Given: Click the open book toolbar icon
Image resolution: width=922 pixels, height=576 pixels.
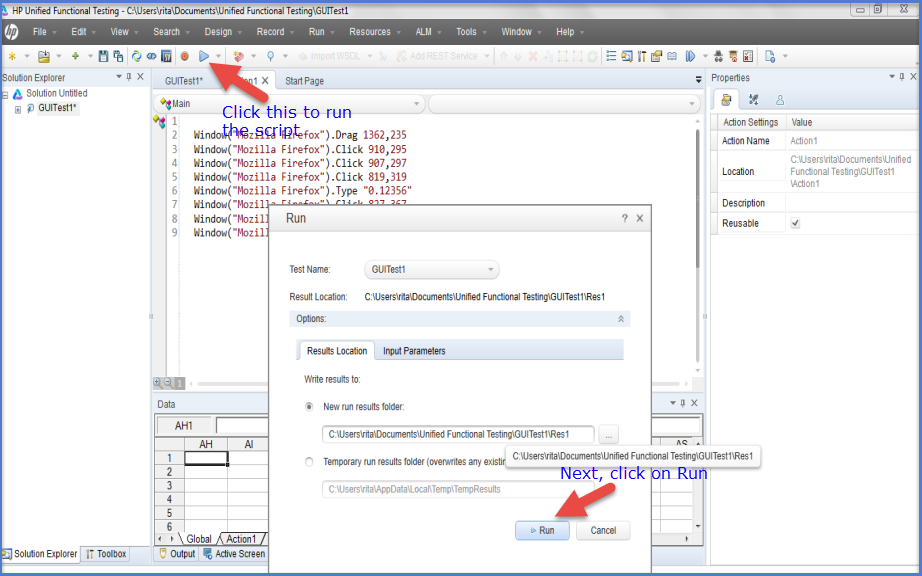Looking at the screenshot, I should point(672,56).
